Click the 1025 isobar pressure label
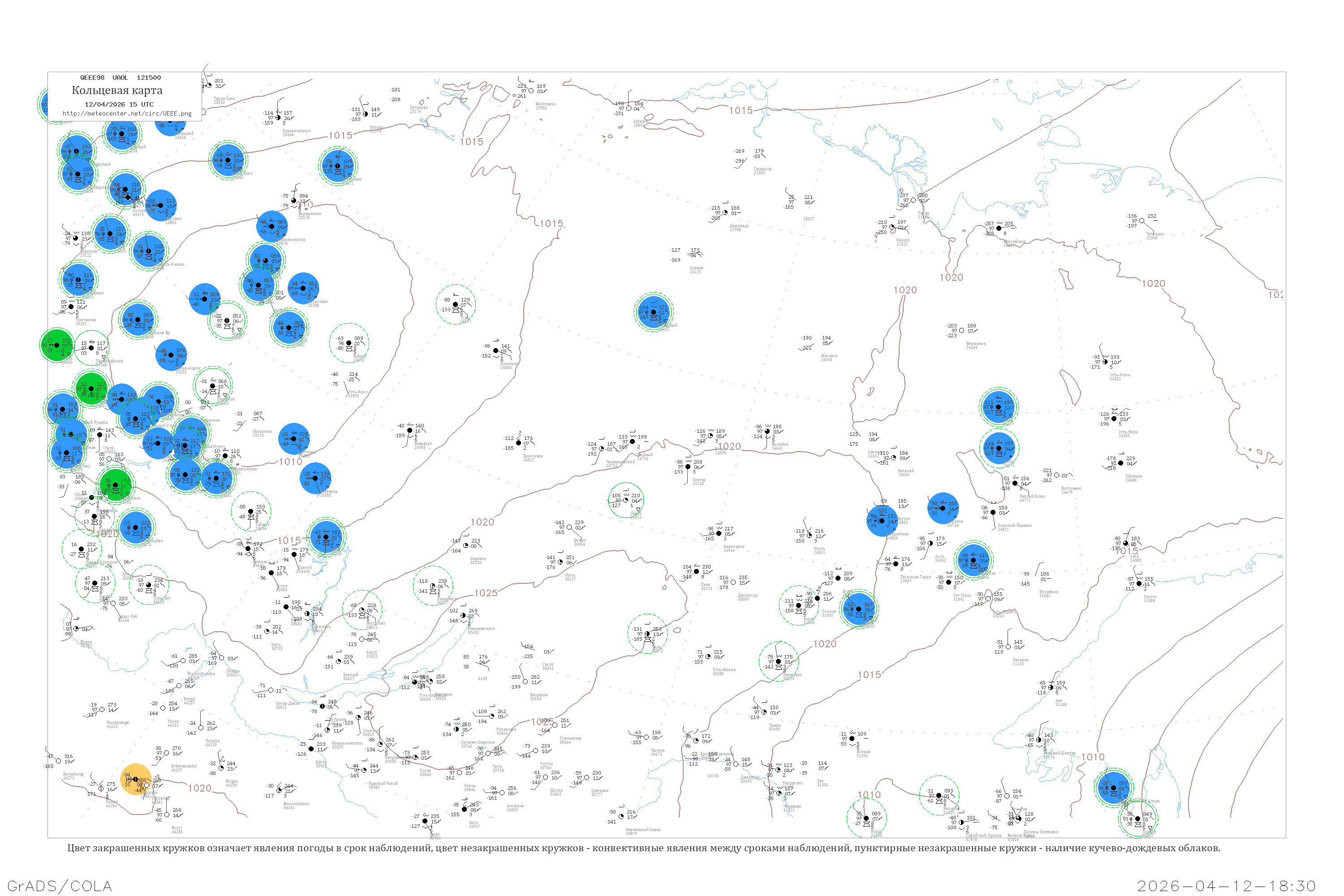This screenshot has height=896, width=1344. (486, 593)
